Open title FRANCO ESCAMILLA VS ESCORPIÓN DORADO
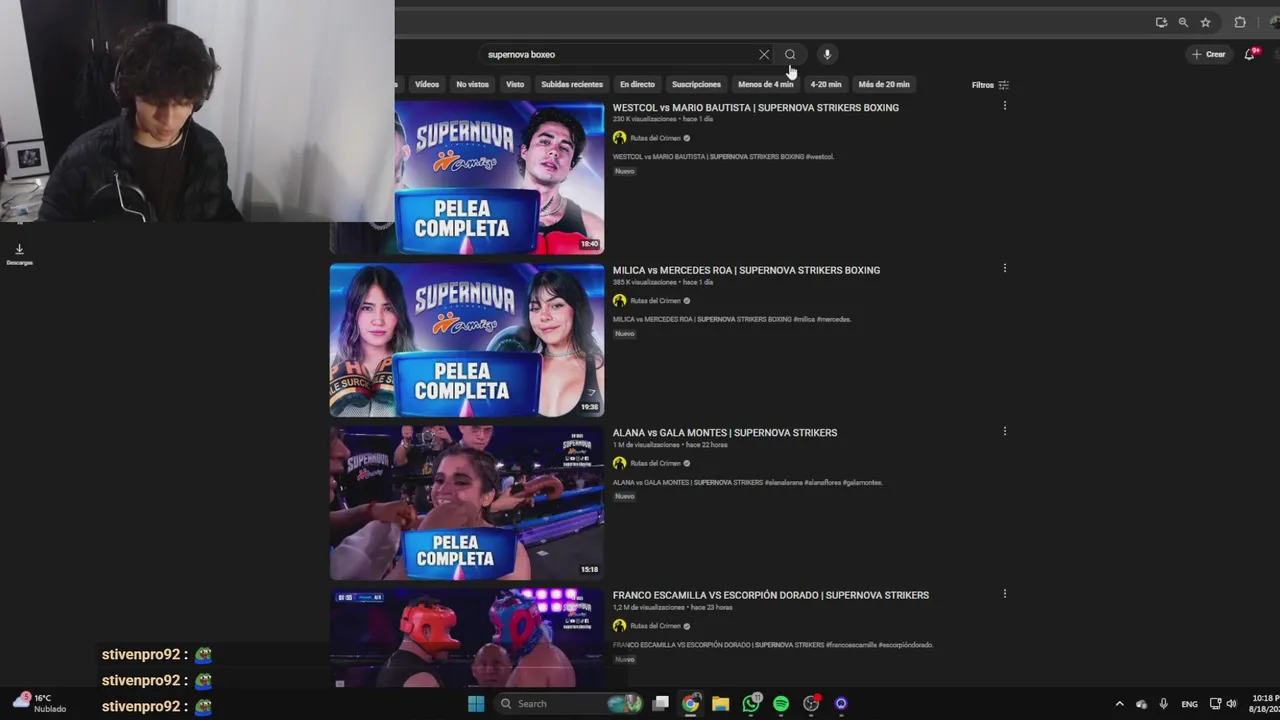This screenshot has height=720, width=1280. coord(771,595)
